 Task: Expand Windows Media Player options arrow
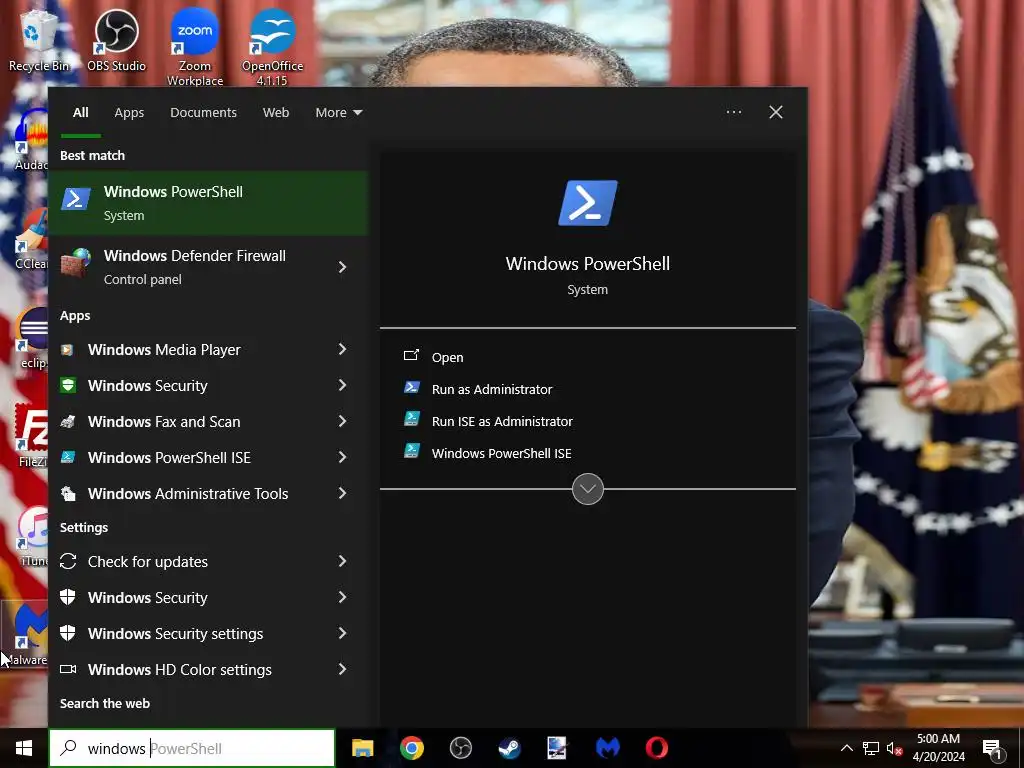(x=342, y=349)
